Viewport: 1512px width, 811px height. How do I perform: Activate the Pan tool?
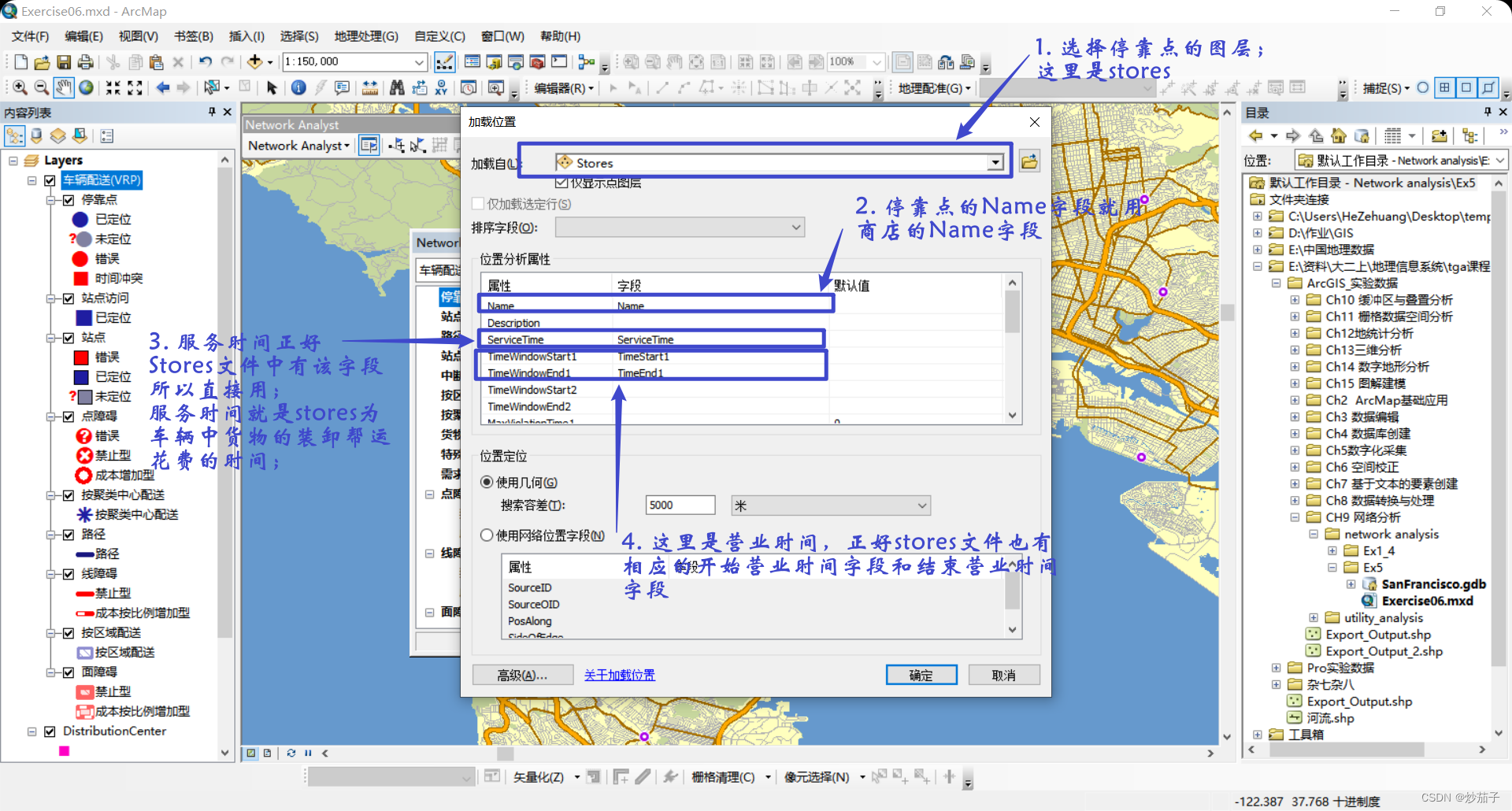(64, 88)
